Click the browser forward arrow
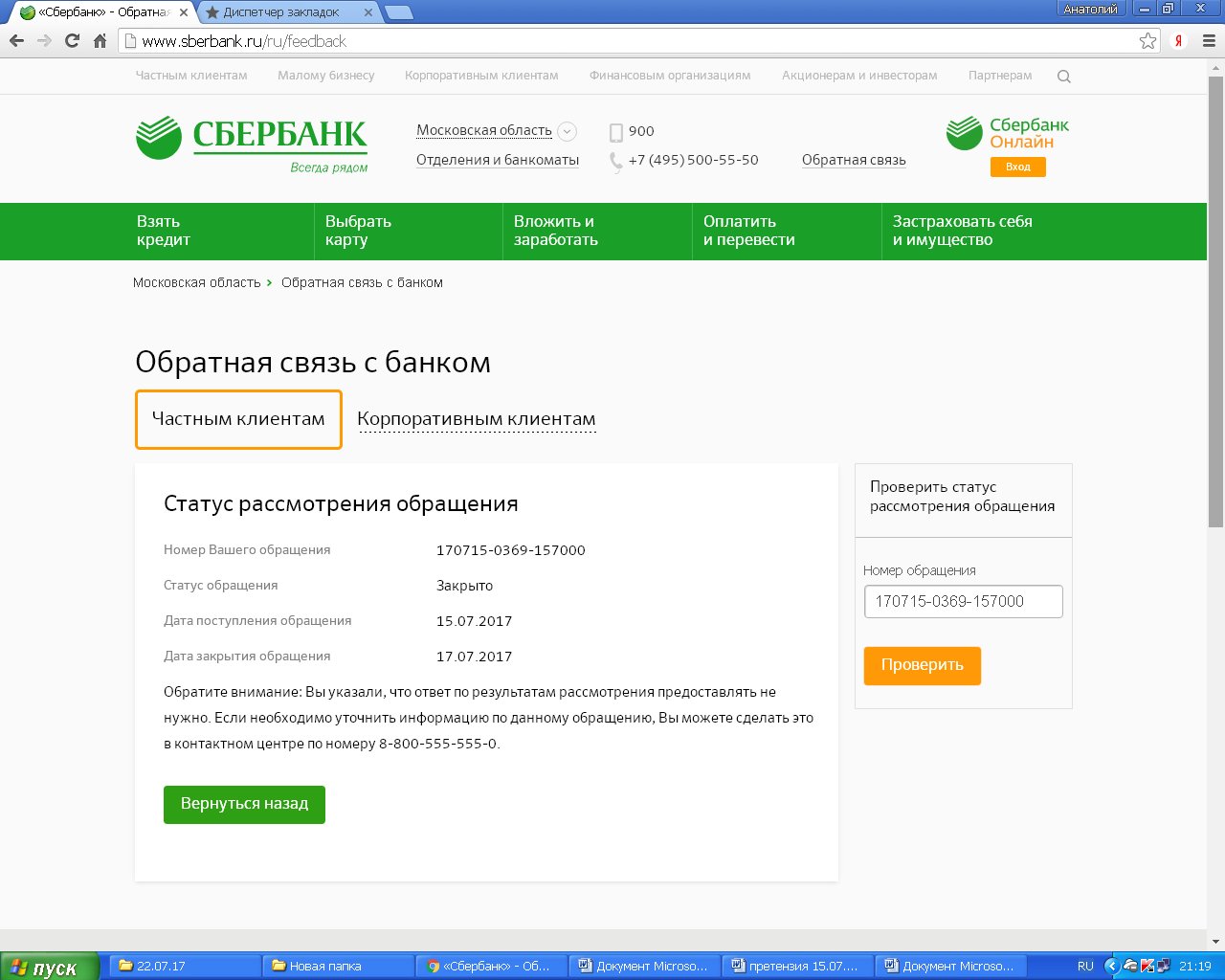Screen dimensions: 1225x980 coord(44,41)
